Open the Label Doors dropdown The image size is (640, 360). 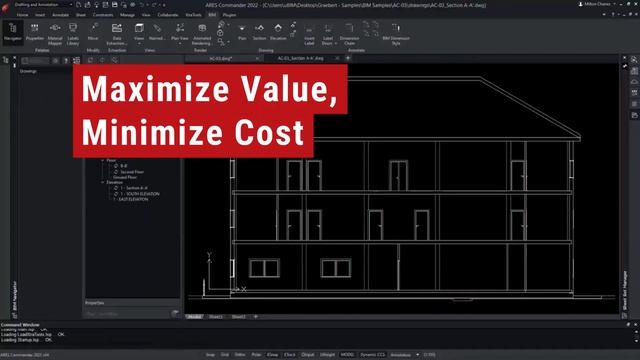[x=336, y=44]
